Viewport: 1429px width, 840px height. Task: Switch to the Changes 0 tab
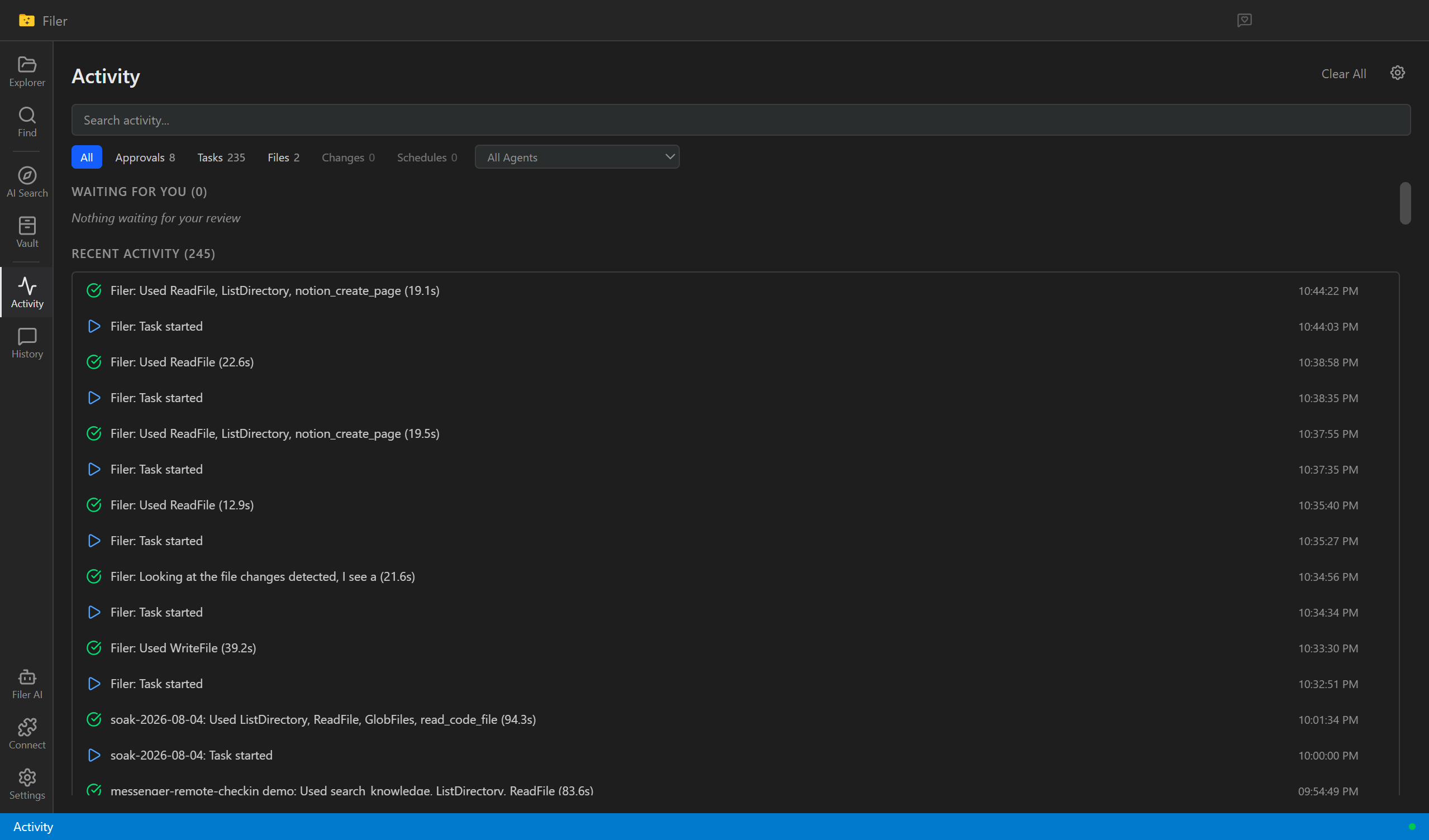348,157
